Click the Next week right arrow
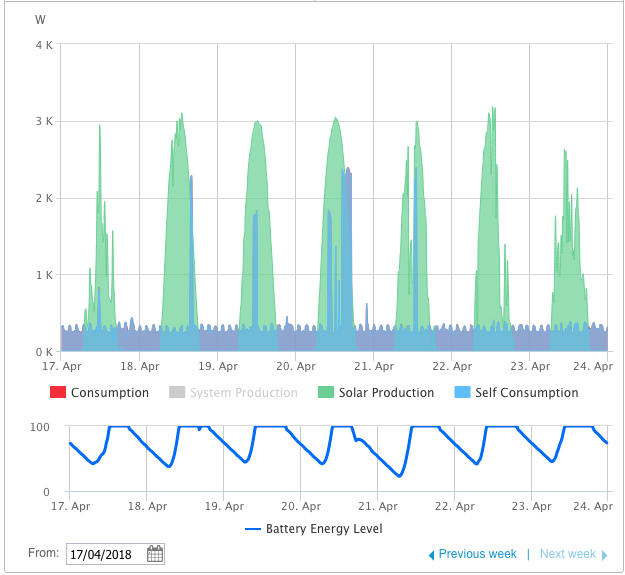The height and width of the screenshot is (575, 625). click(604, 555)
